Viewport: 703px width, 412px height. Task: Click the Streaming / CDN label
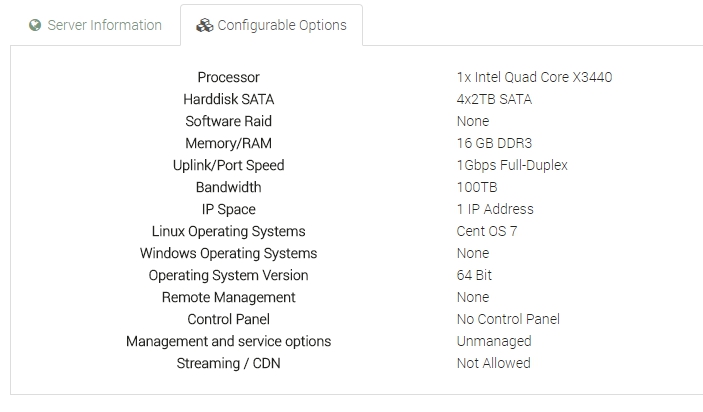[x=228, y=363]
